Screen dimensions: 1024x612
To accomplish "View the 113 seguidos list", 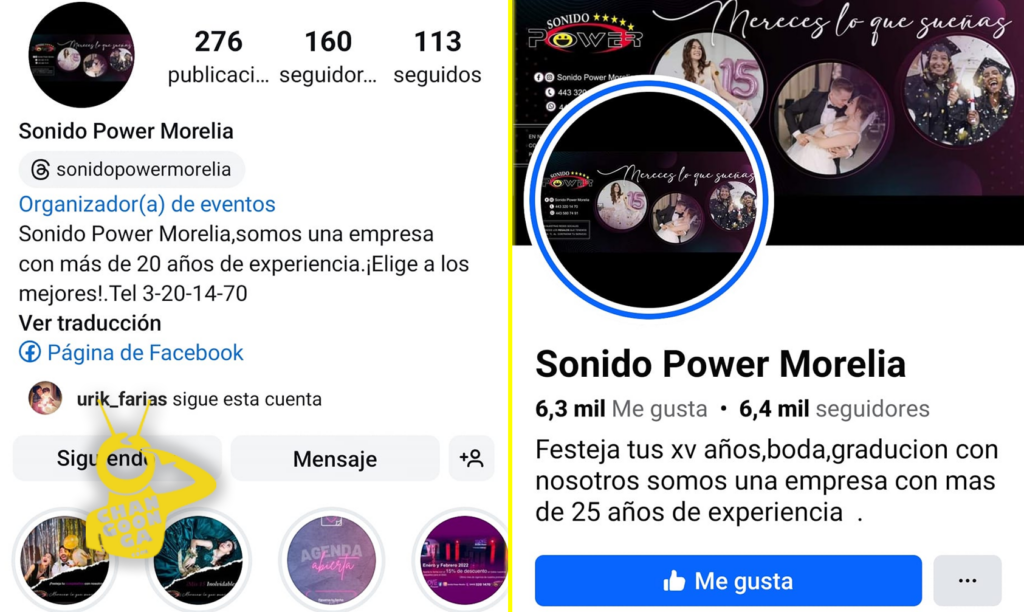I will (438, 57).
